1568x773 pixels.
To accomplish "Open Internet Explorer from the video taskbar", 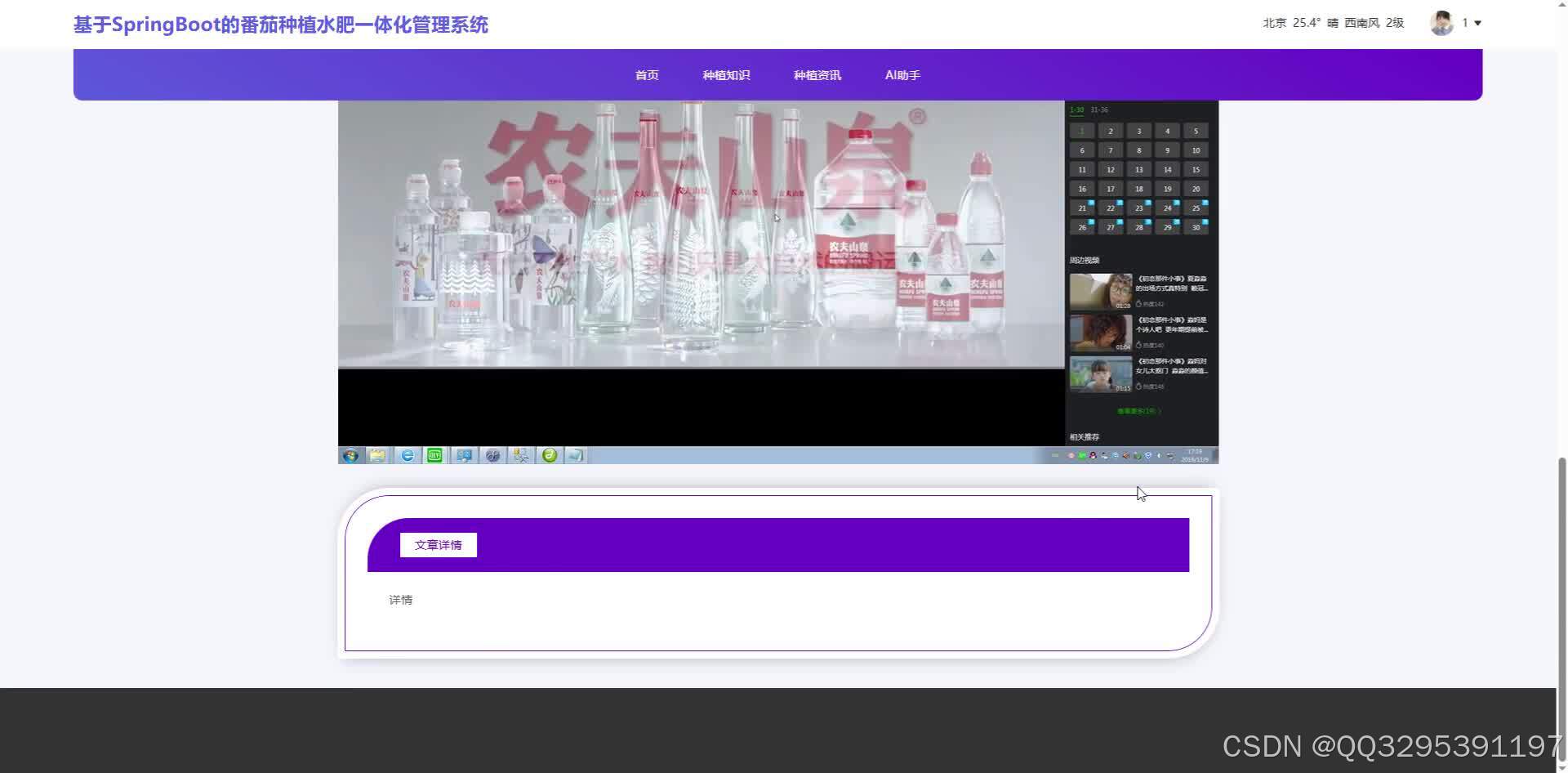I will (x=407, y=455).
